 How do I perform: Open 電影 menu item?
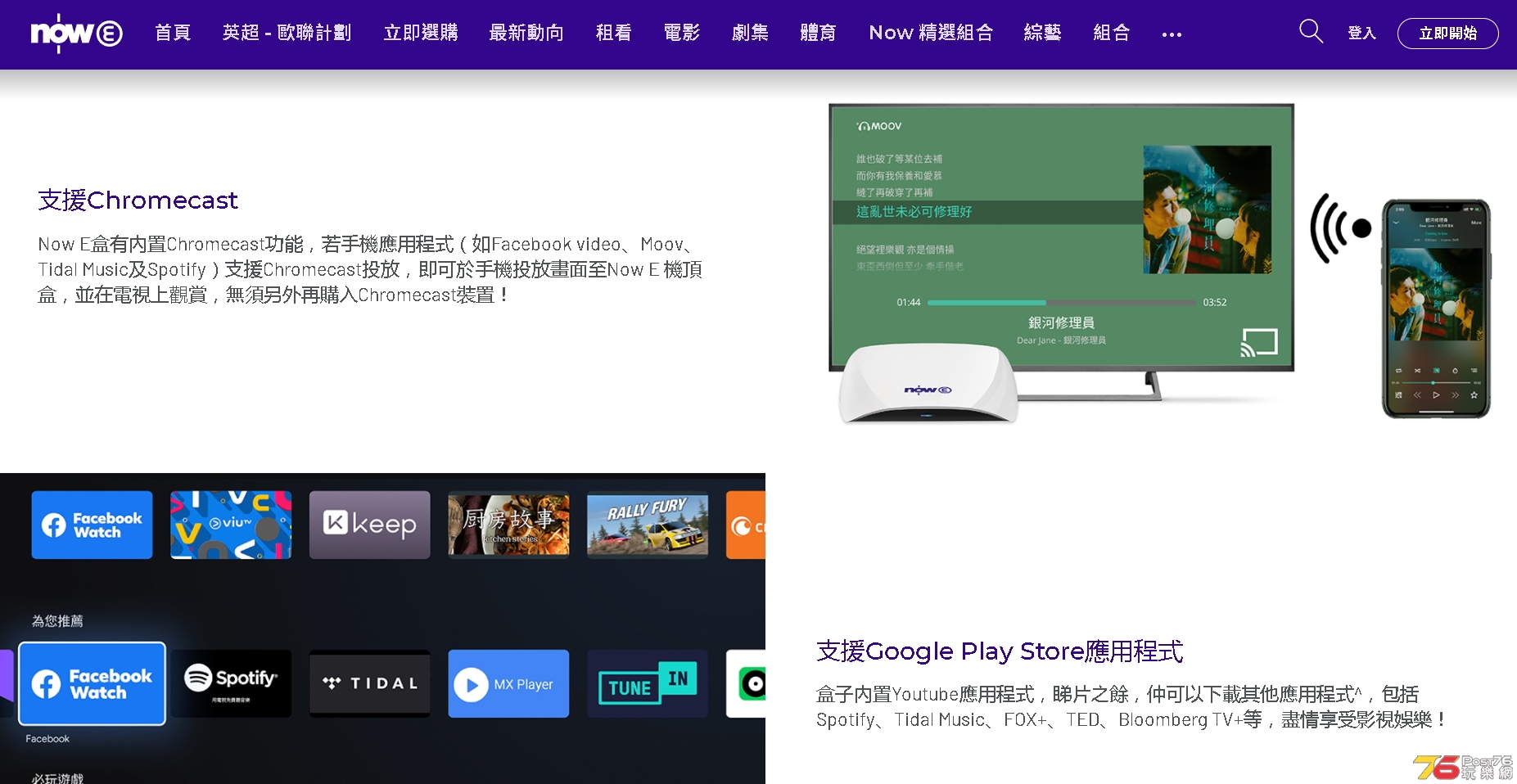[681, 33]
